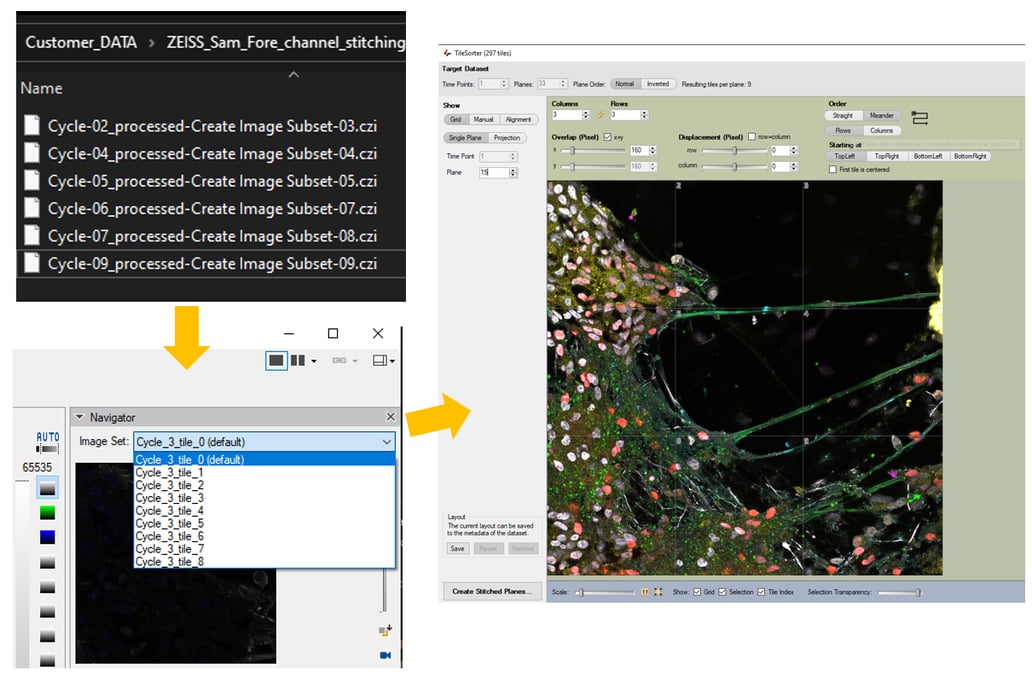
Task: Check the 'First tile is centered' option
Action: (x=832, y=170)
